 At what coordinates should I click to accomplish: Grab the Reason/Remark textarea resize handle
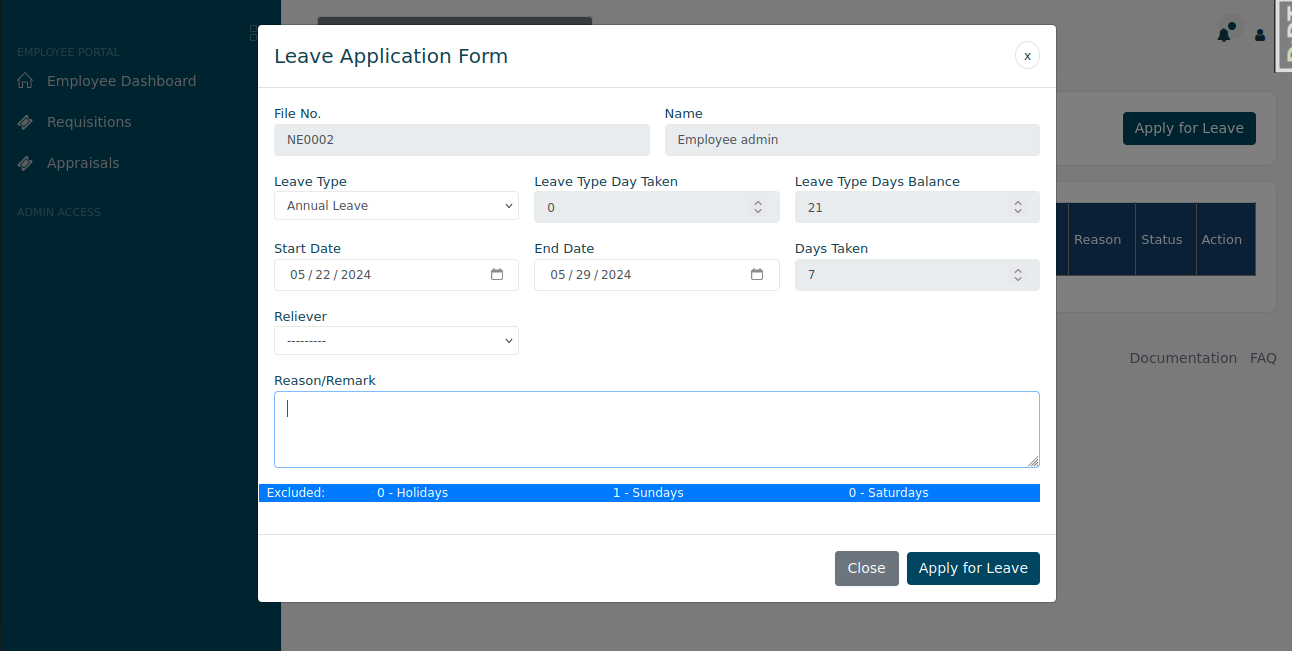[x=1033, y=461]
